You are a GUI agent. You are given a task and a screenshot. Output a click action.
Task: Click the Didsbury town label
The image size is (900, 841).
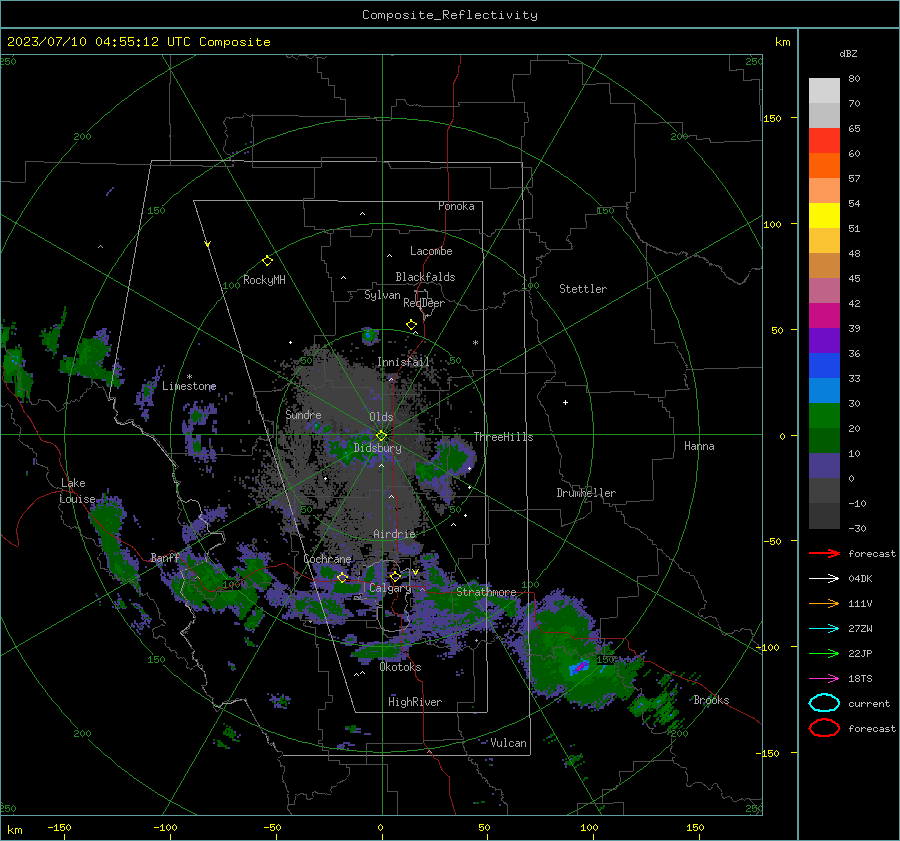coord(377,448)
